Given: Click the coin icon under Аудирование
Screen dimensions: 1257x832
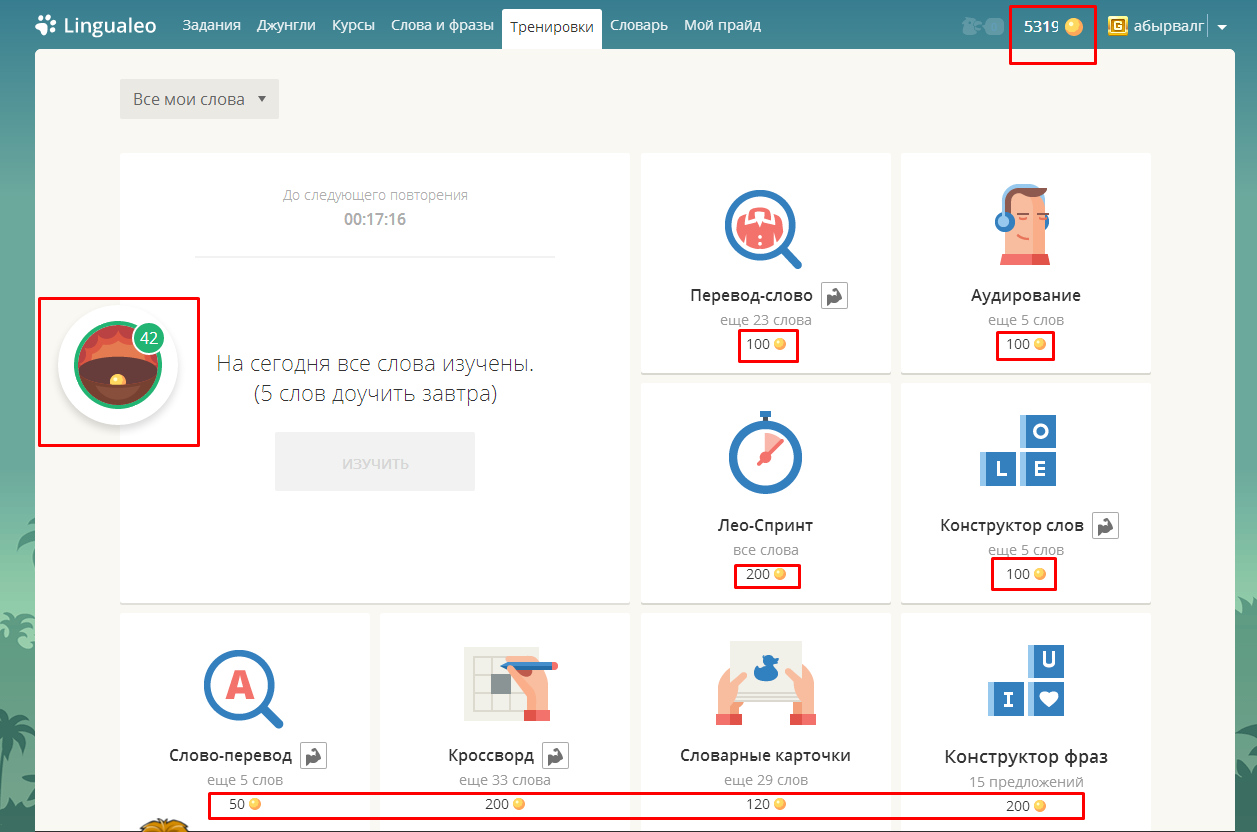Looking at the screenshot, I should pos(1040,344).
